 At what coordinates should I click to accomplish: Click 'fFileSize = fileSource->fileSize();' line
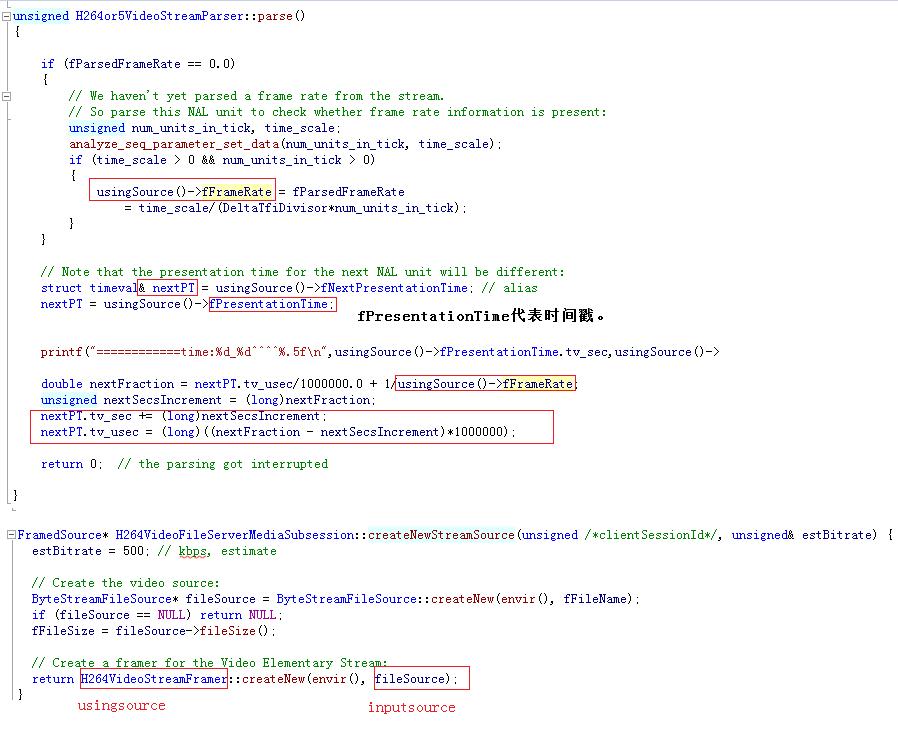tap(154, 632)
